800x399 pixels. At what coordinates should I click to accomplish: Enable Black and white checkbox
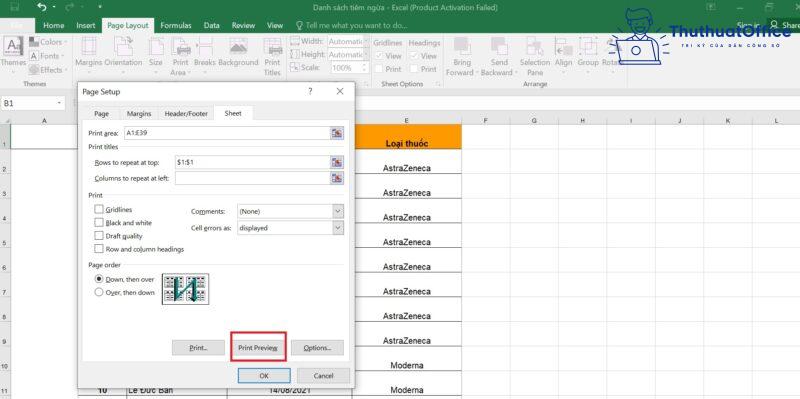99,222
